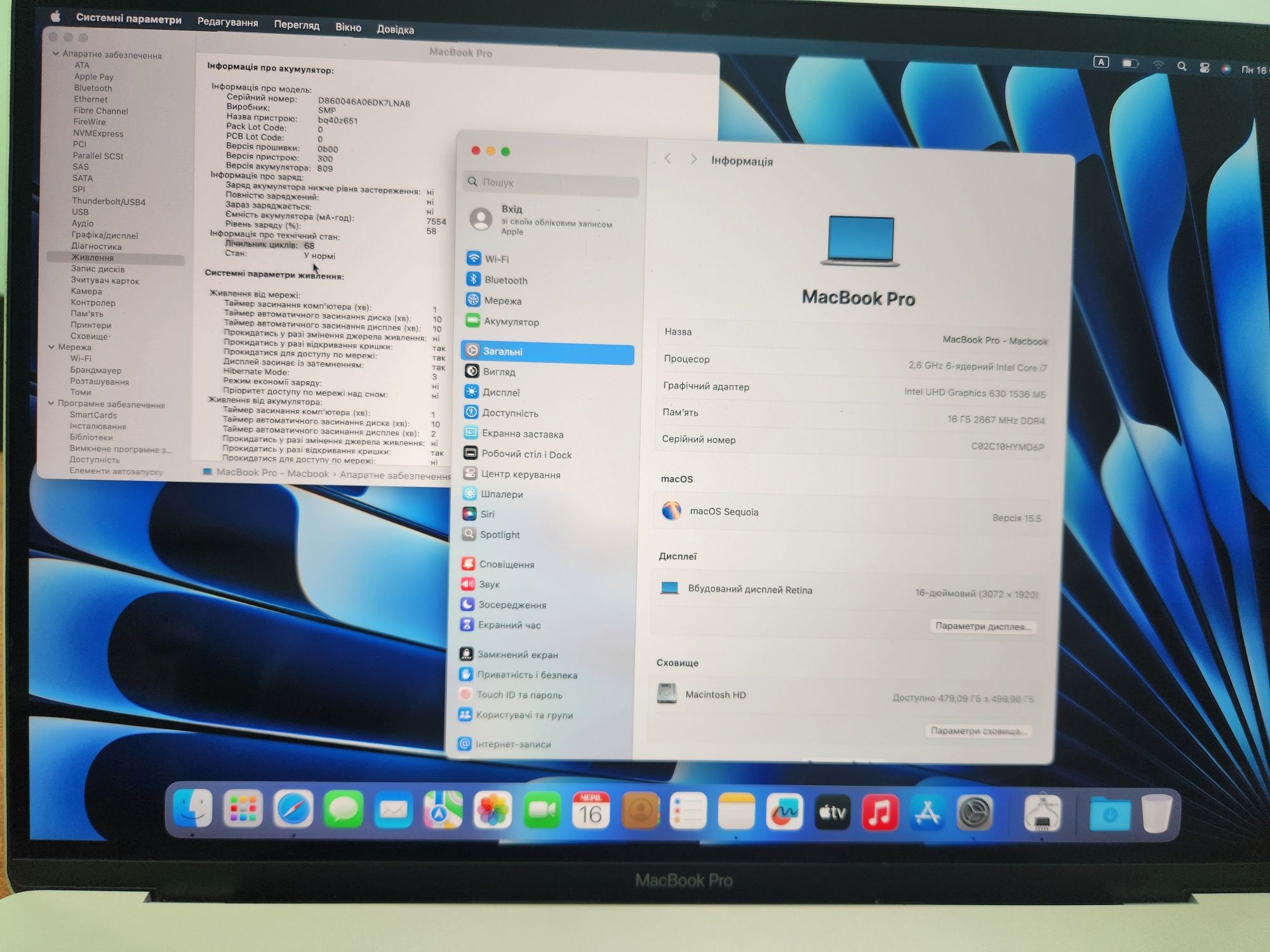Open Mail app in the Dock
This screenshot has width=1270, height=952.
tap(393, 810)
